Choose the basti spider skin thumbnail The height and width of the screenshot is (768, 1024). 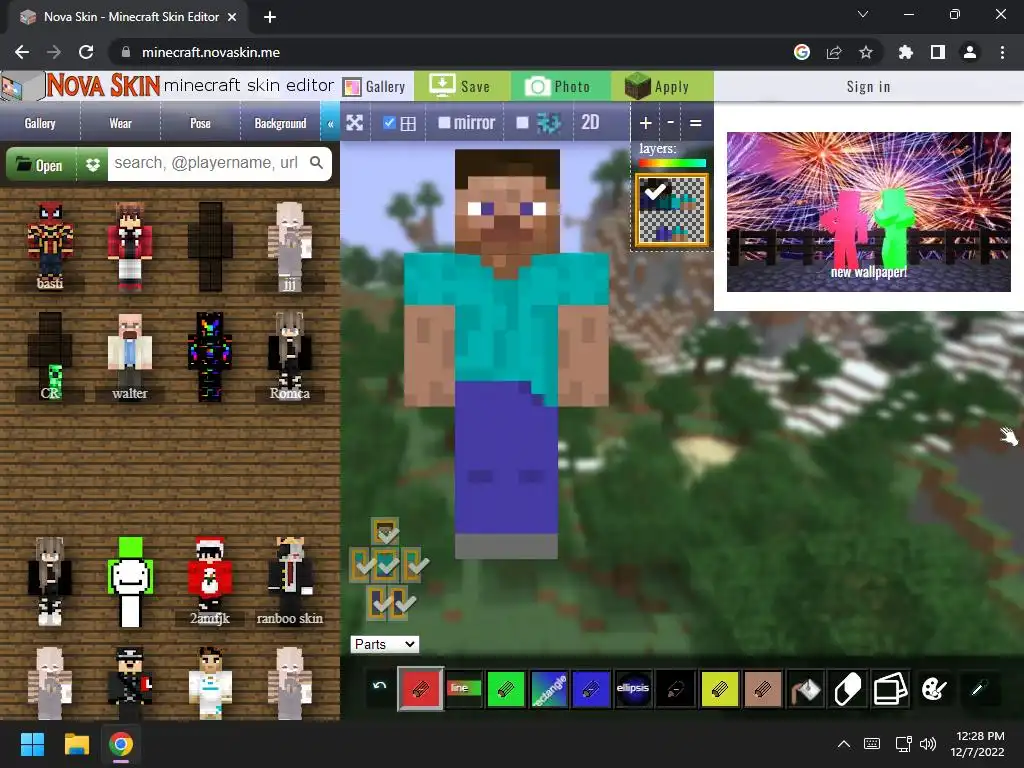tap(50, 246)
